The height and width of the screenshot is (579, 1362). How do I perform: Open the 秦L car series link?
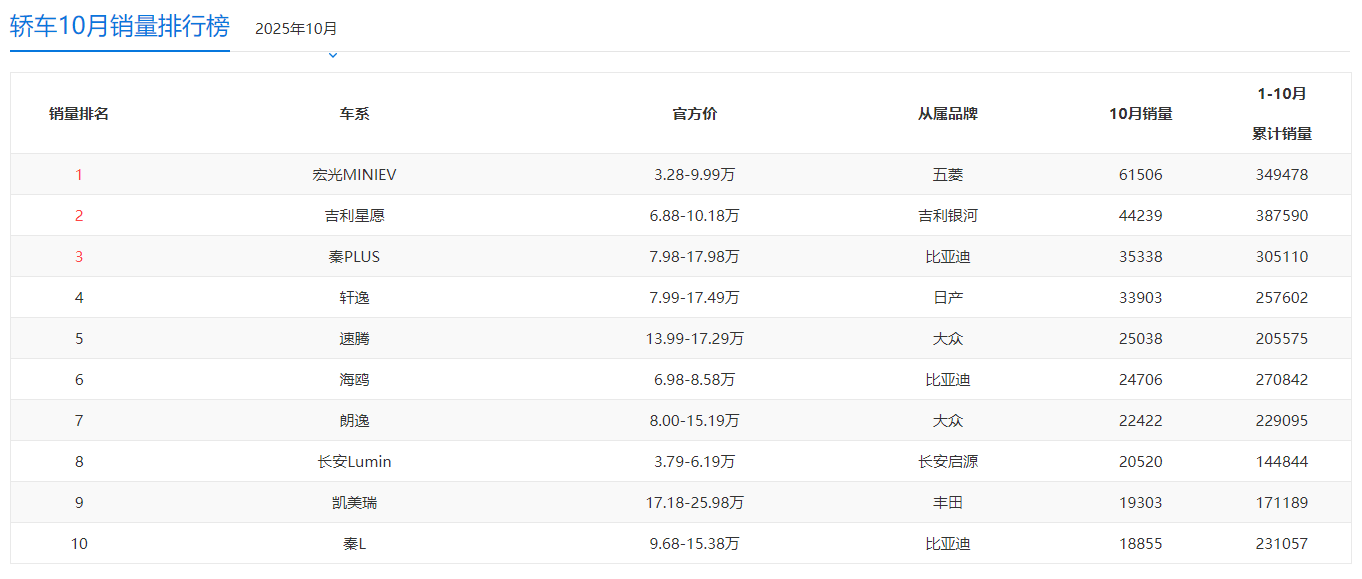coord(354,544)
